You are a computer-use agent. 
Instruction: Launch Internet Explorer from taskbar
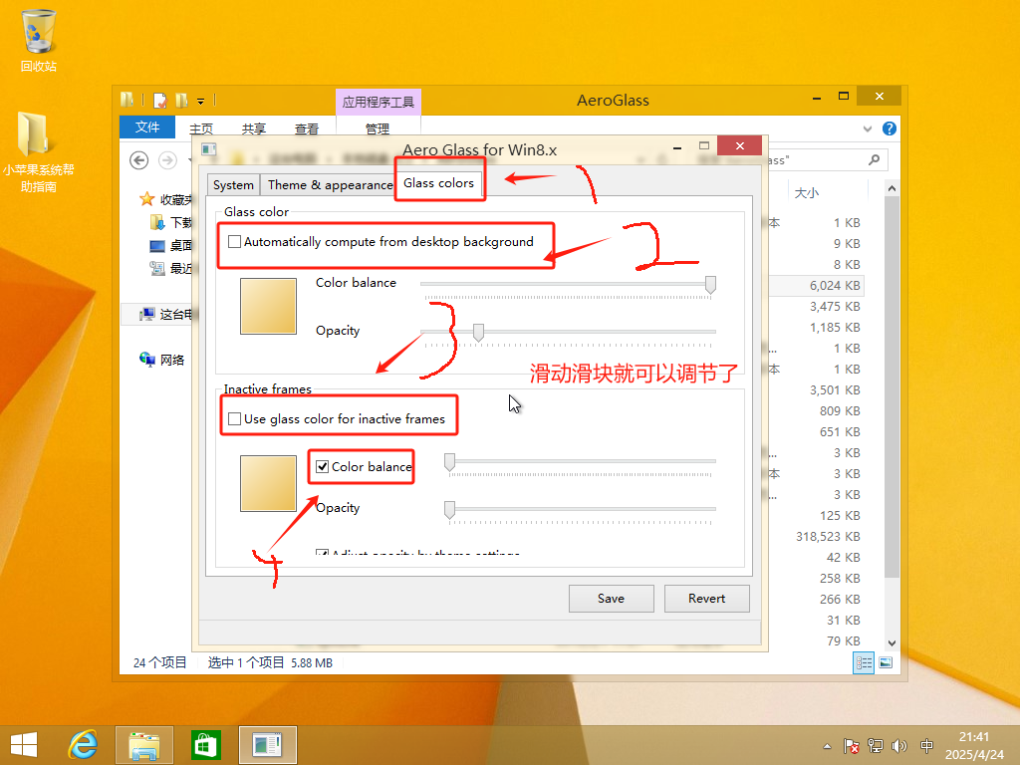pos(83,745)
